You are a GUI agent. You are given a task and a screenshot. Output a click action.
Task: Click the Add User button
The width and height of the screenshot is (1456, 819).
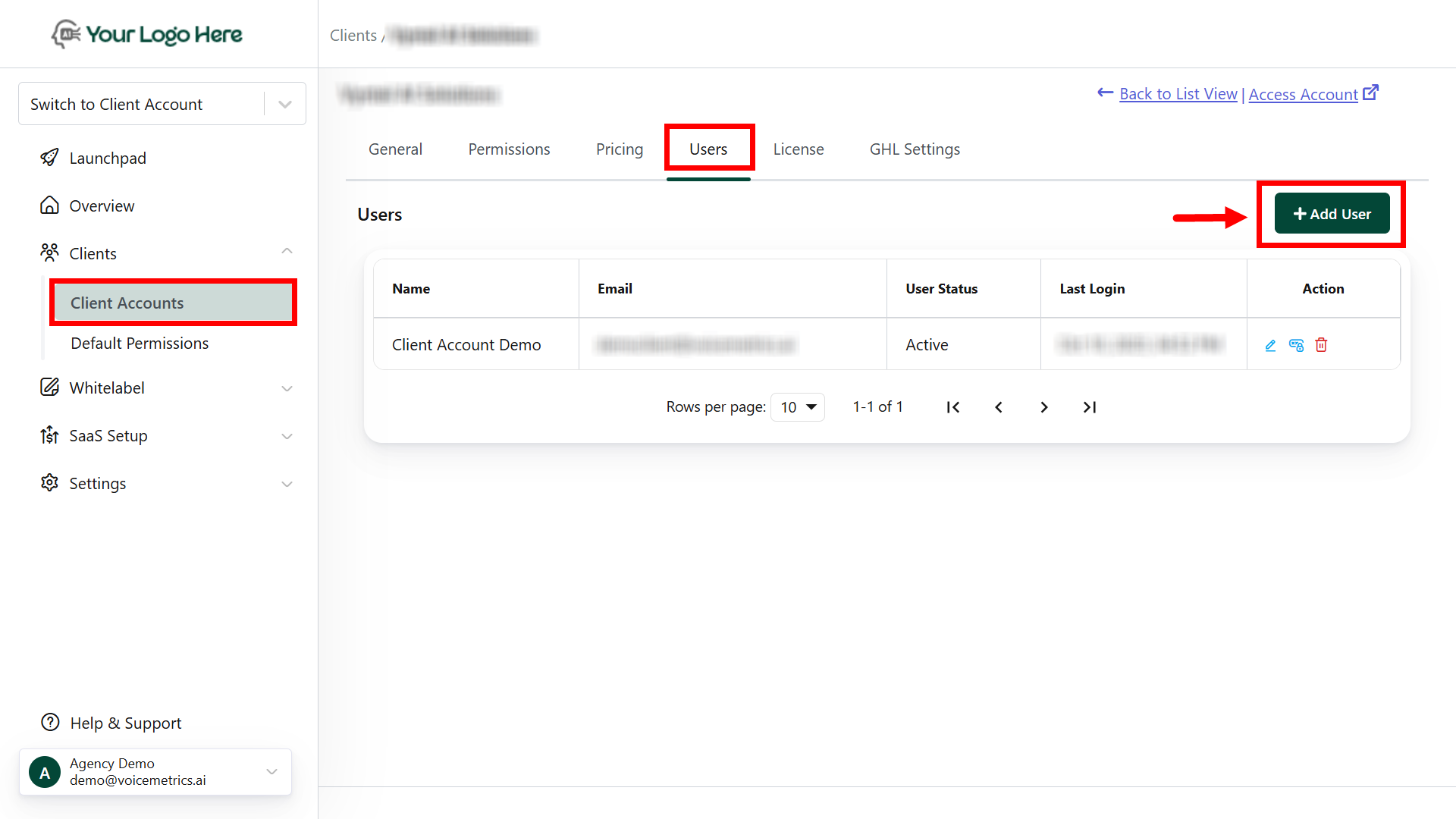click(x=1332, y=214)
